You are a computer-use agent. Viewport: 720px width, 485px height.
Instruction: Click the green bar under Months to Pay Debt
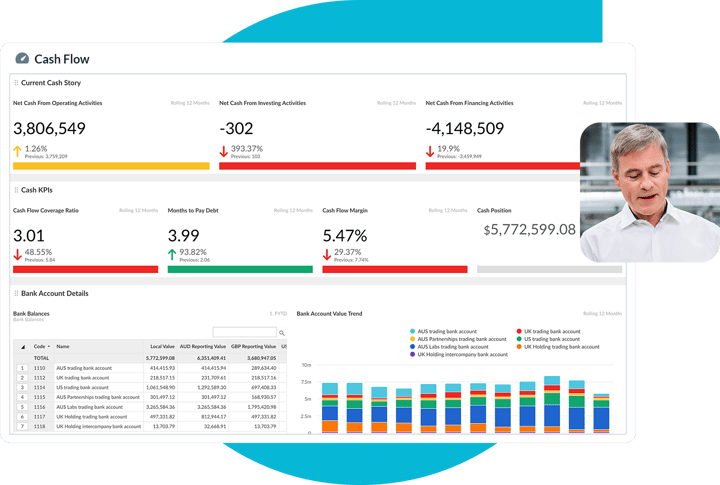240,269
